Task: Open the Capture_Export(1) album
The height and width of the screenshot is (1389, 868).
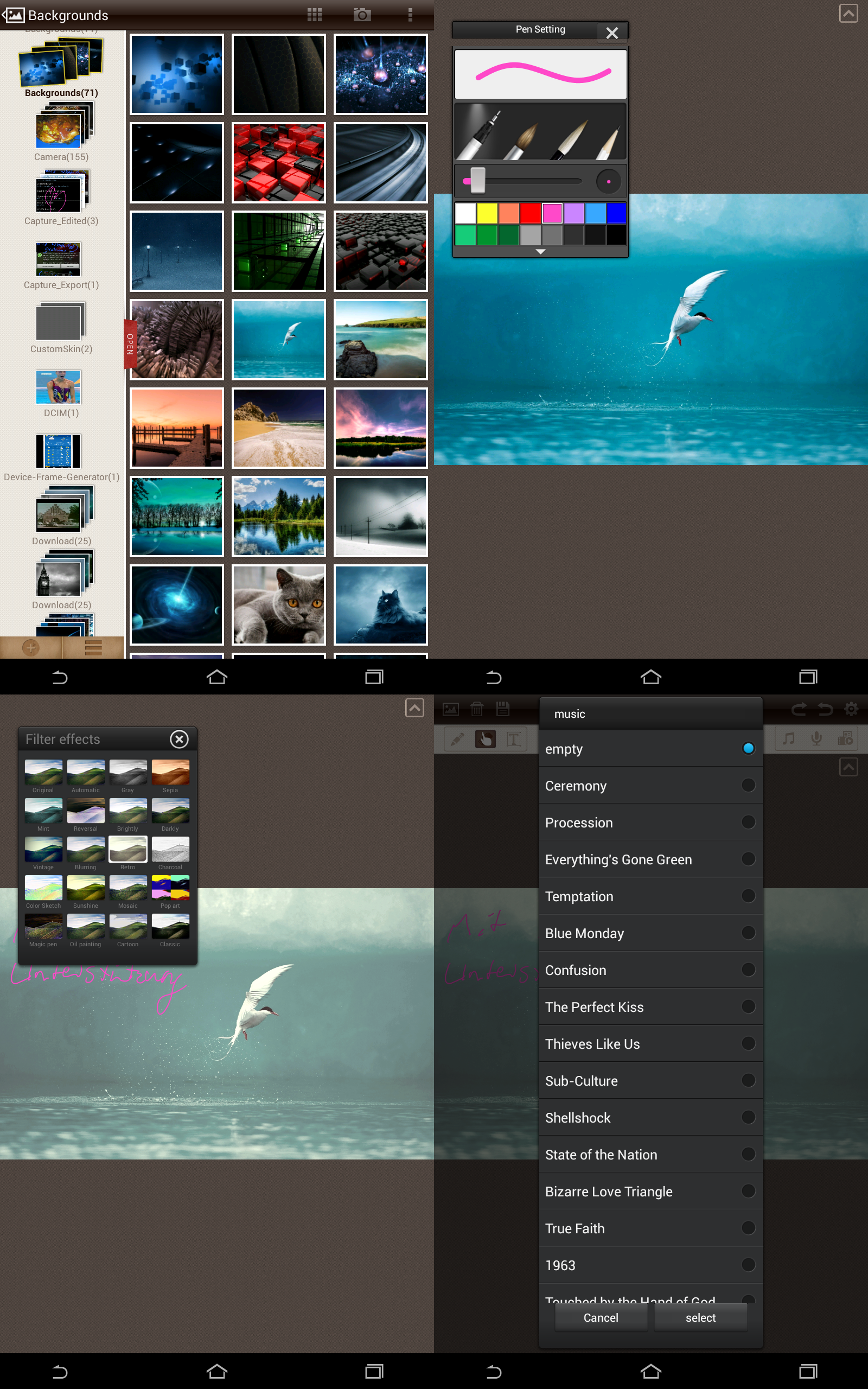Action: click(x=61, y=265)
